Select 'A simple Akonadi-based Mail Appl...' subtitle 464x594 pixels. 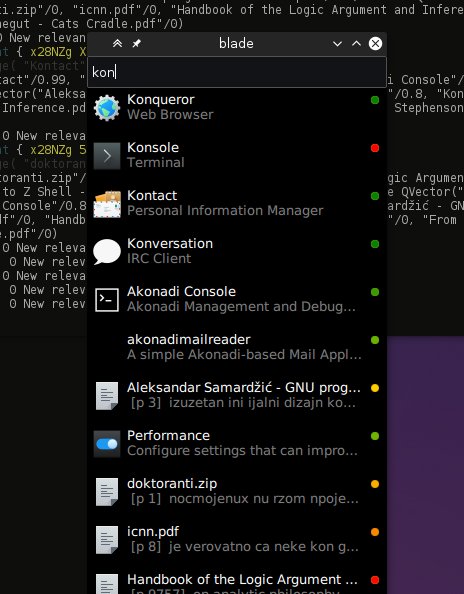(244, 355)
